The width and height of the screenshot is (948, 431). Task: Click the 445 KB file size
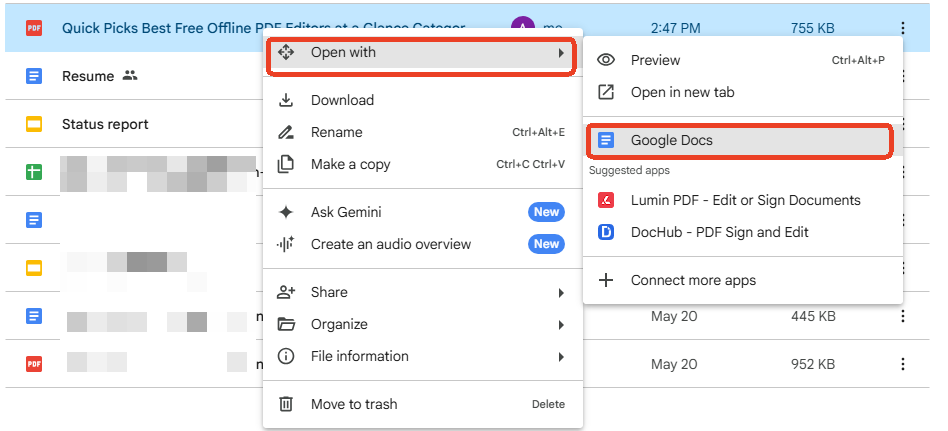click(813, 316)
